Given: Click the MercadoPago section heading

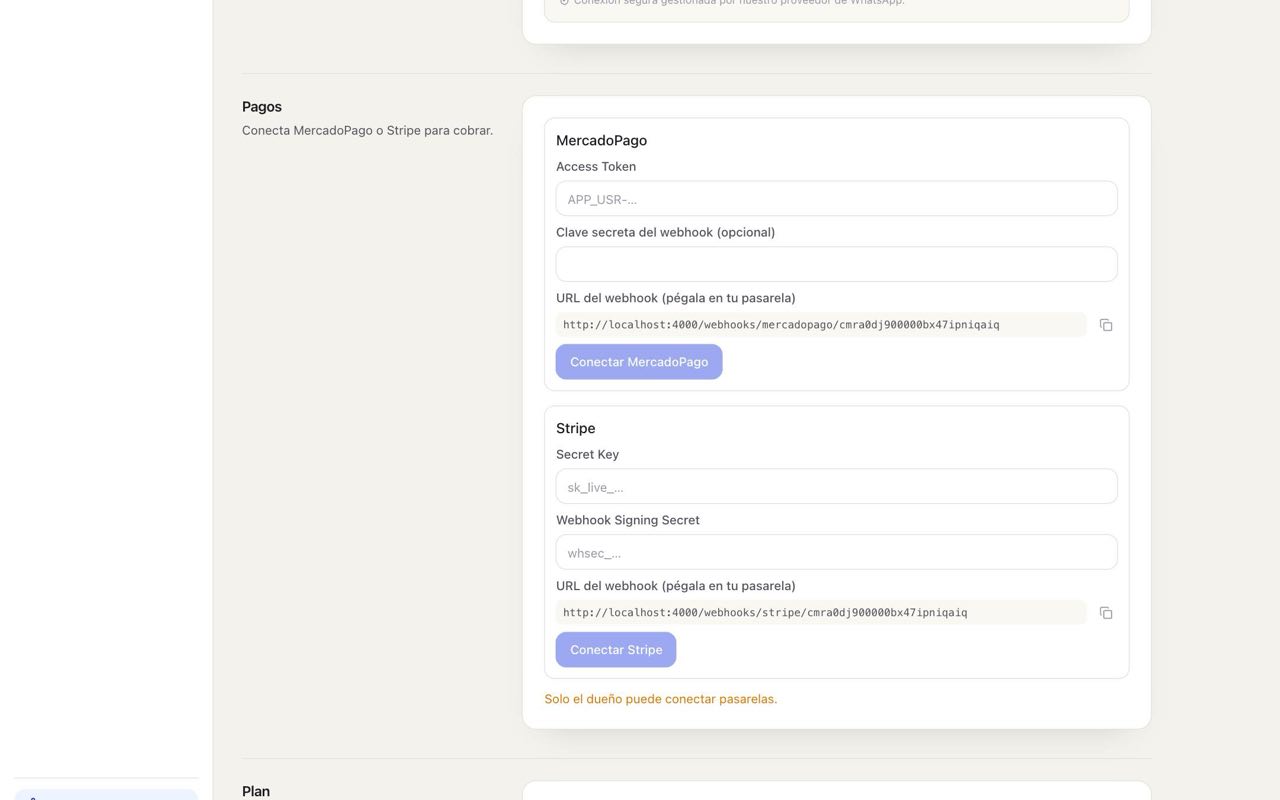Looking at the screenshot, I should pos(601,141).
